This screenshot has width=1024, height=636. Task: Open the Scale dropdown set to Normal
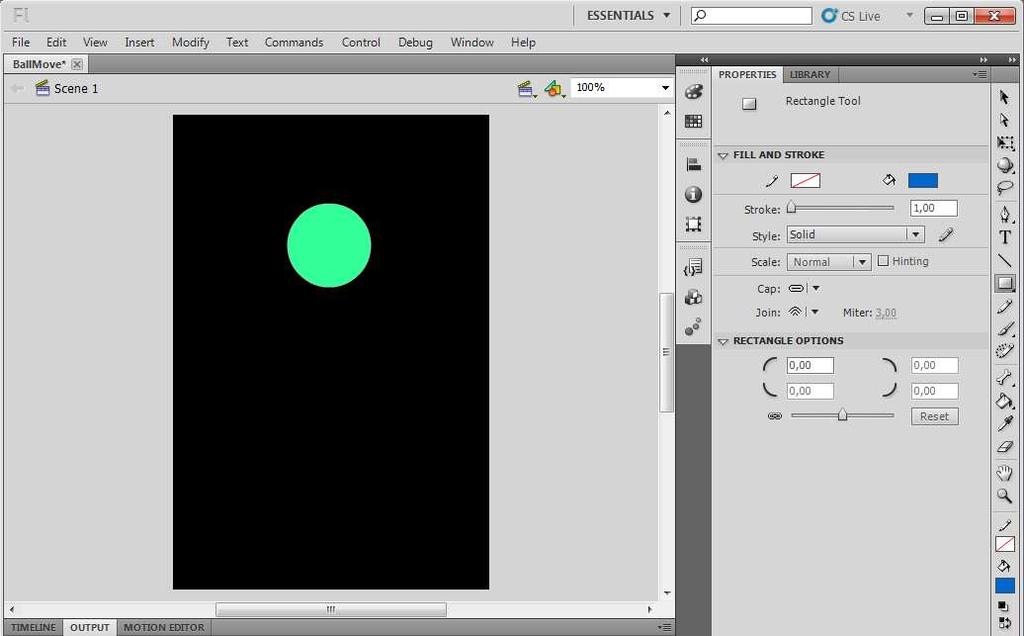[829, 262]
